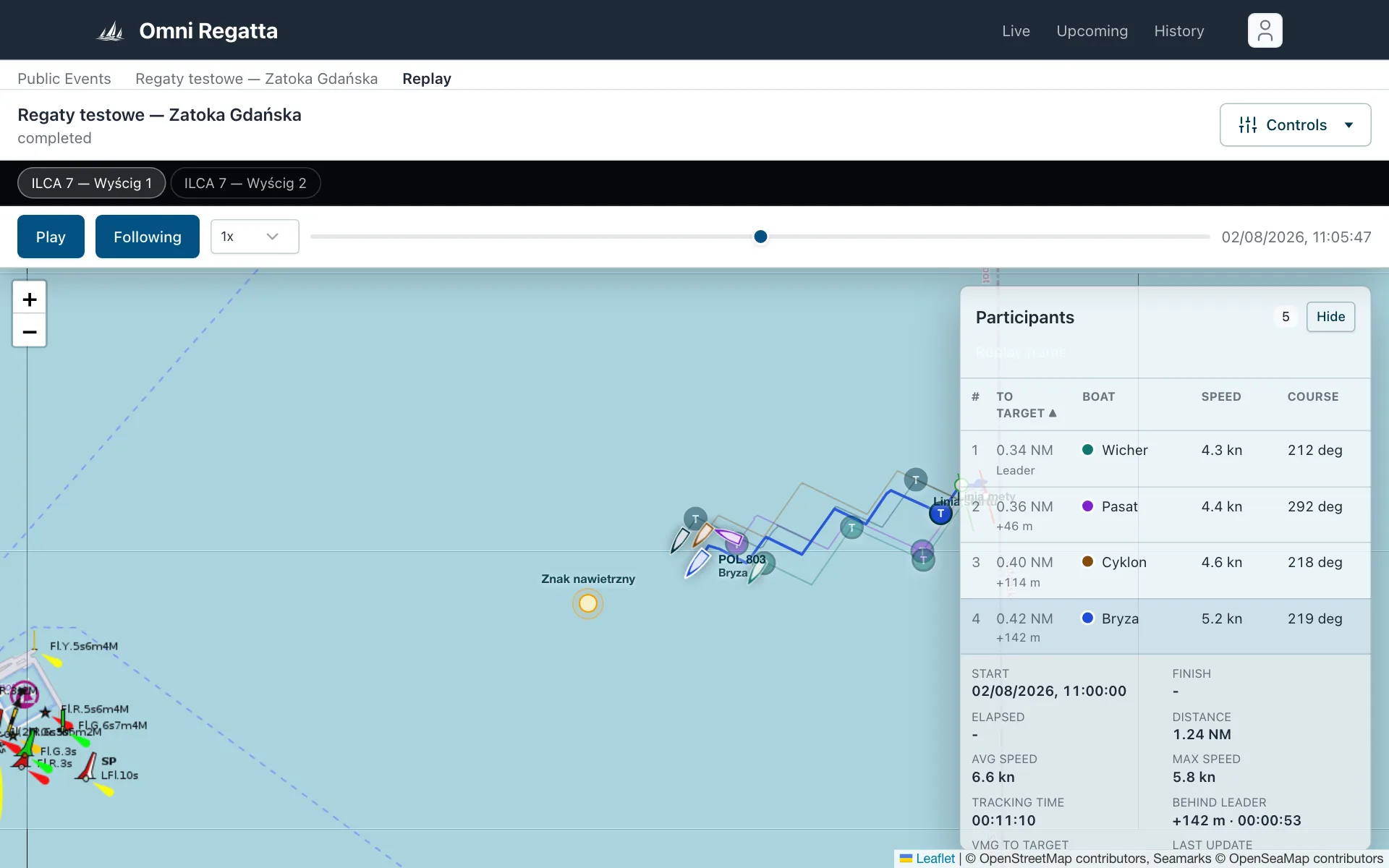Sort by the TO TARGET column
The height and width of the screenshot is (868, 1389).
[x=1026, y=405]
